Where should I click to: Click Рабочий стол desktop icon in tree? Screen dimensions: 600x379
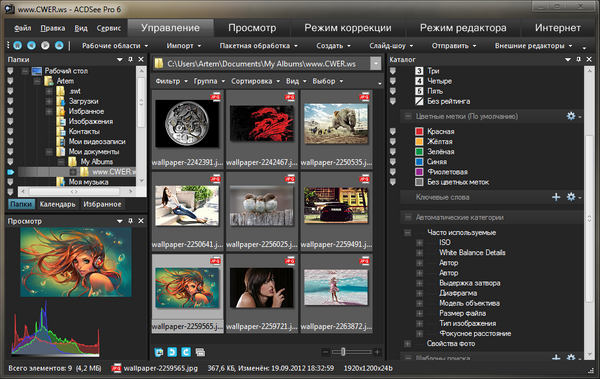coord(37,71)
